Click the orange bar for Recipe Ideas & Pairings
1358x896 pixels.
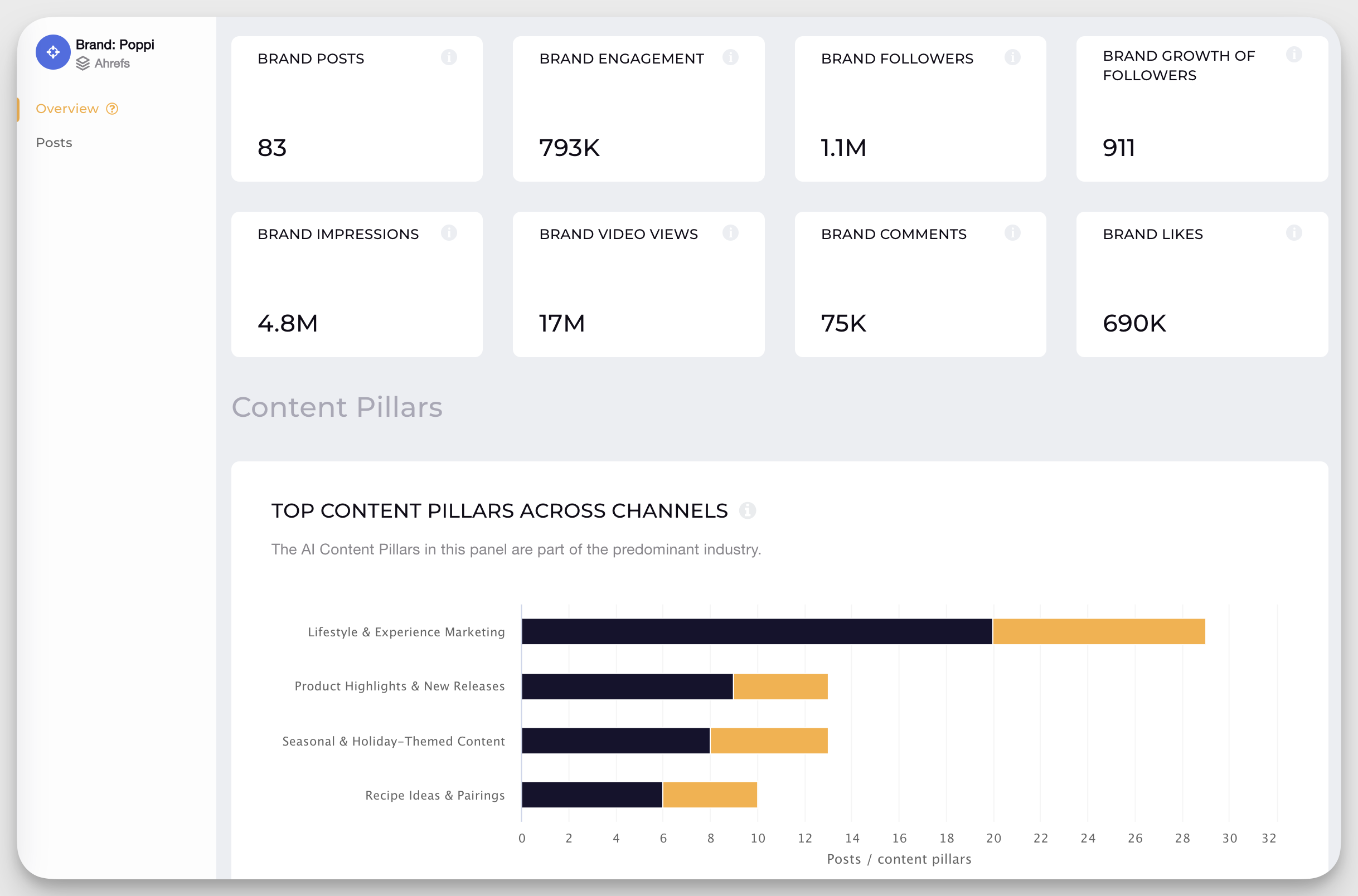[710, 795]
